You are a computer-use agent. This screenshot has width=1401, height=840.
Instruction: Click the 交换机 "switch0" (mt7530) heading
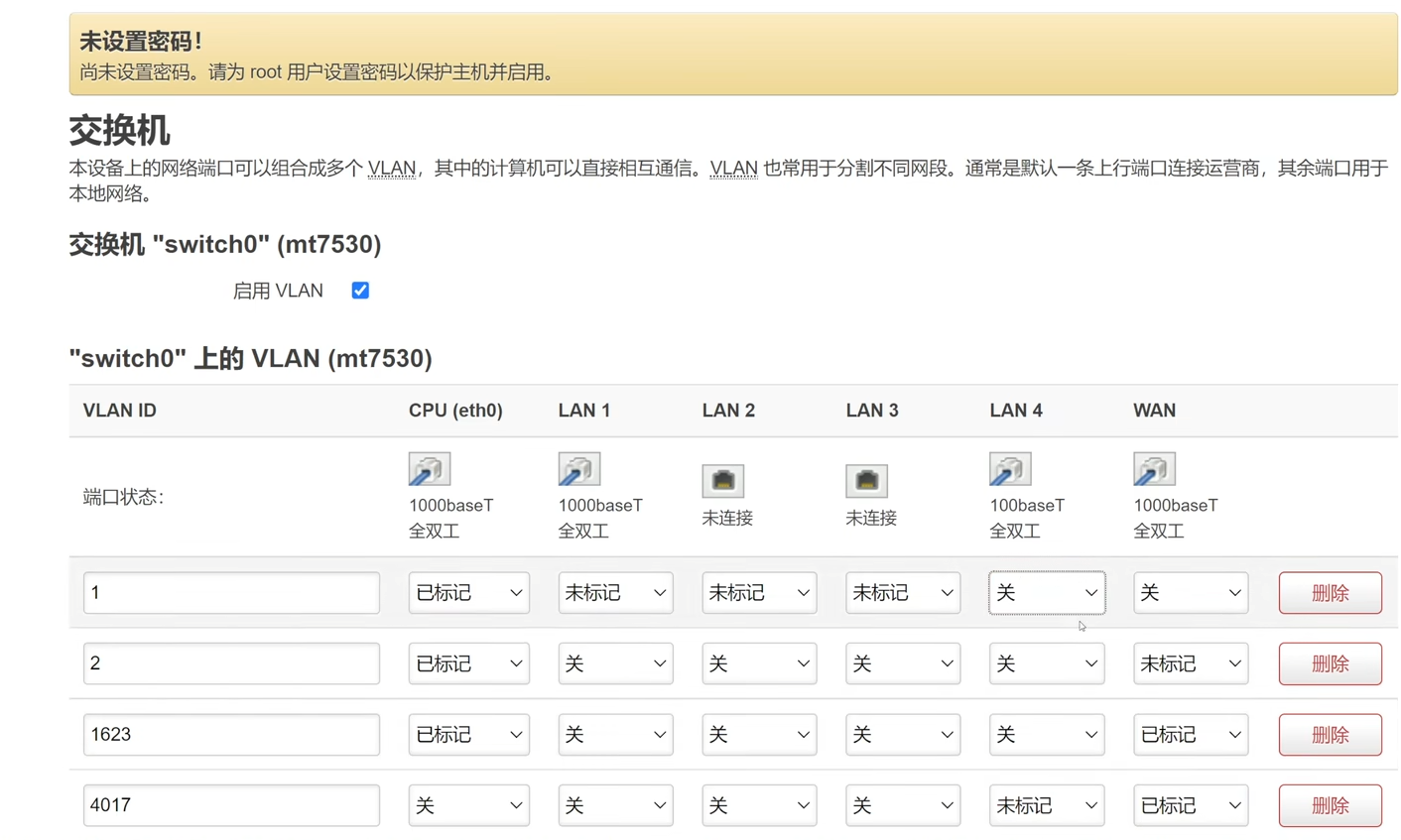(225, 244)
